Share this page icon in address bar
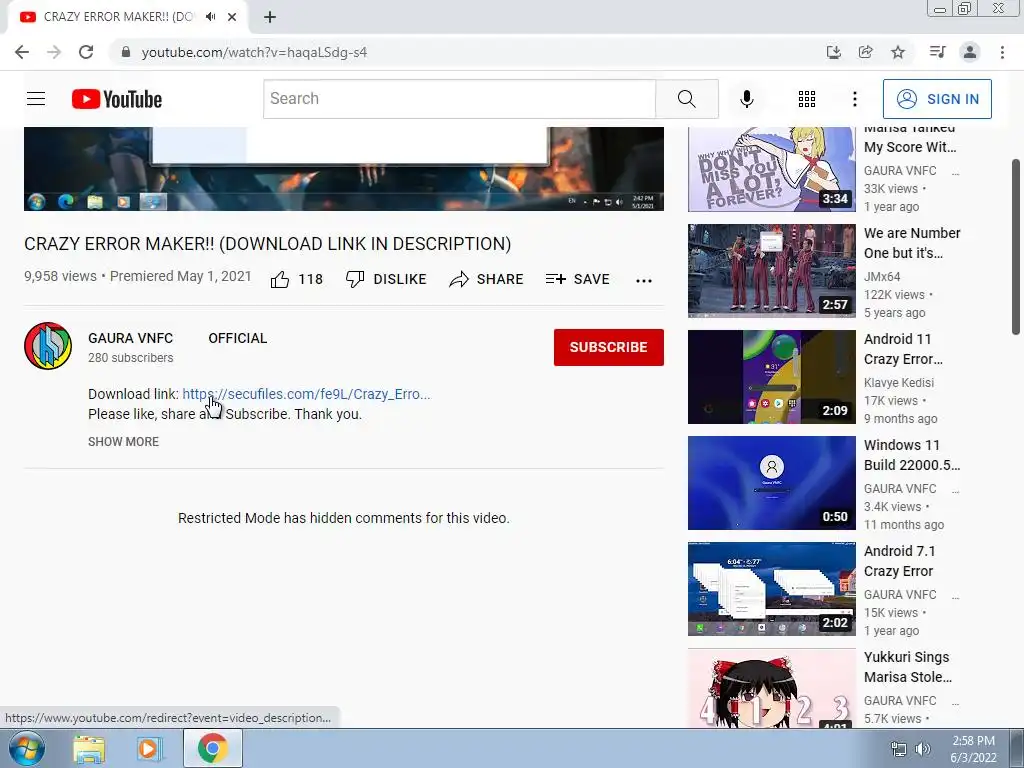The width and height of the screenshot is (1024, 768). pos(865,52)
